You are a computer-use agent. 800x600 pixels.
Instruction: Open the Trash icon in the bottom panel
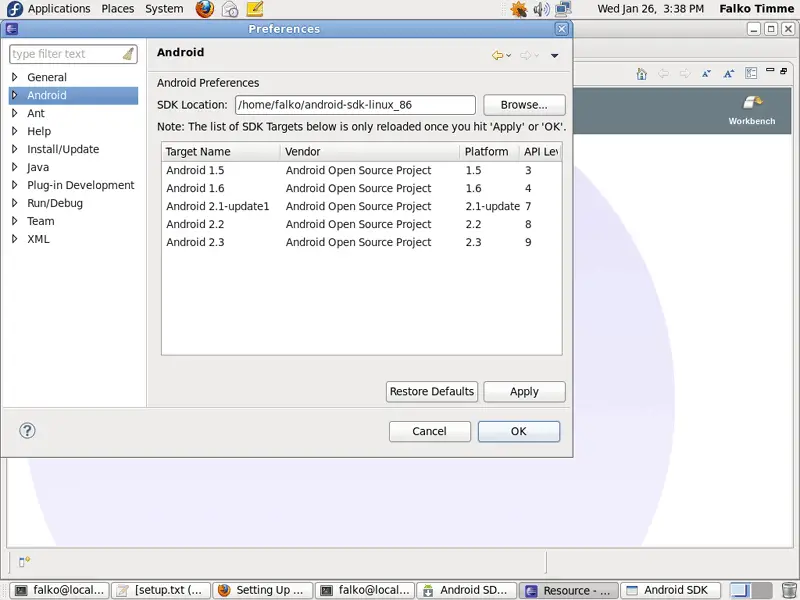789,590
